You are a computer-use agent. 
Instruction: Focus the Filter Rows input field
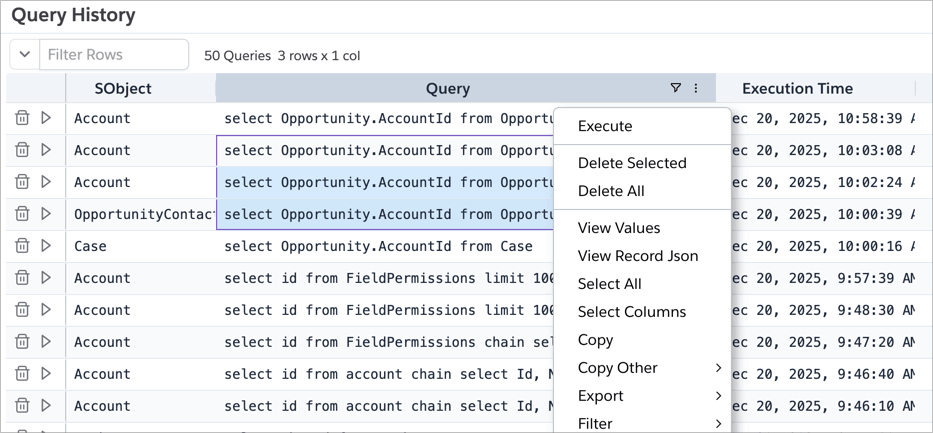[x=113, y=55]
